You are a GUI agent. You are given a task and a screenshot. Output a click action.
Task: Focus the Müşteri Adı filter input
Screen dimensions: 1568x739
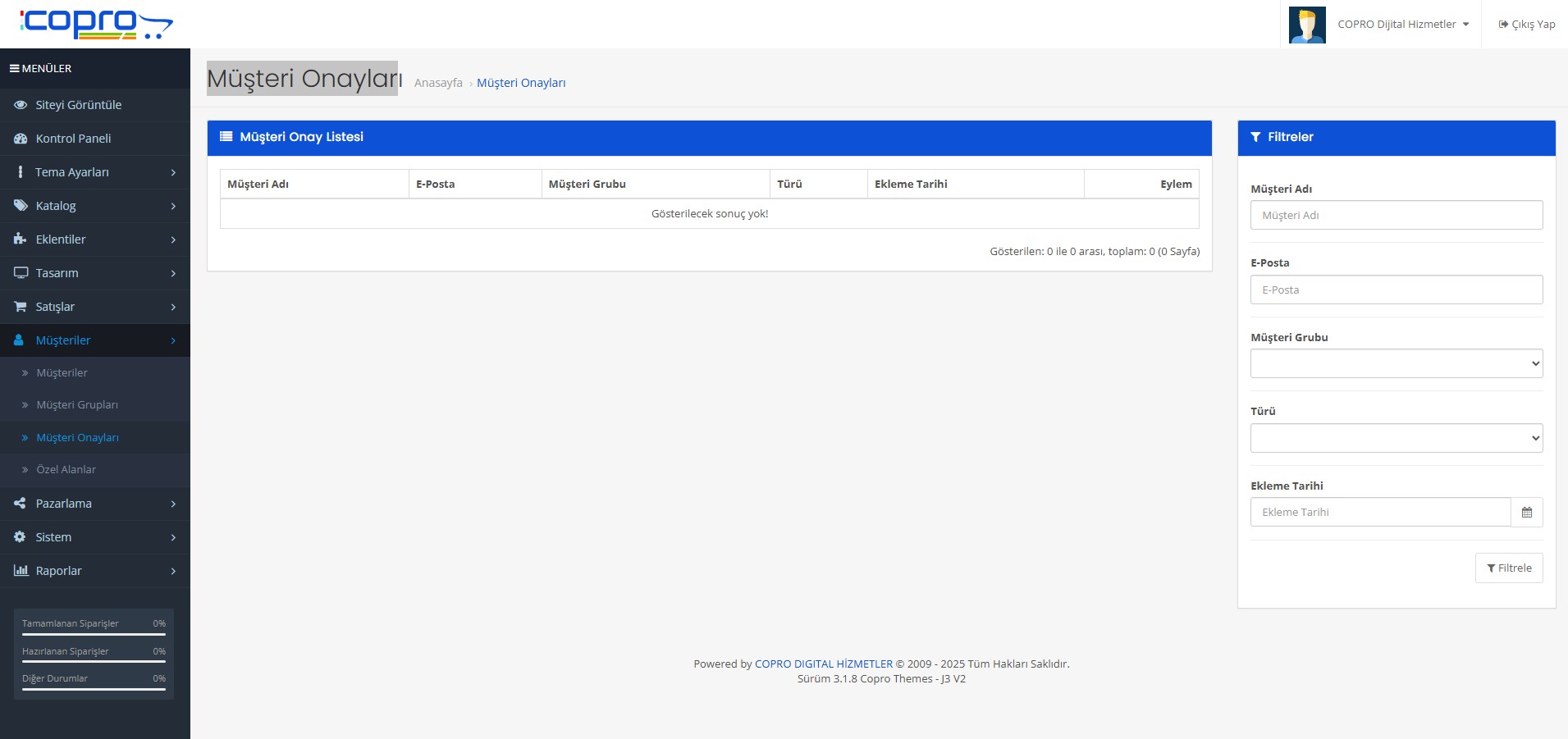click(x=1396, y=215)
